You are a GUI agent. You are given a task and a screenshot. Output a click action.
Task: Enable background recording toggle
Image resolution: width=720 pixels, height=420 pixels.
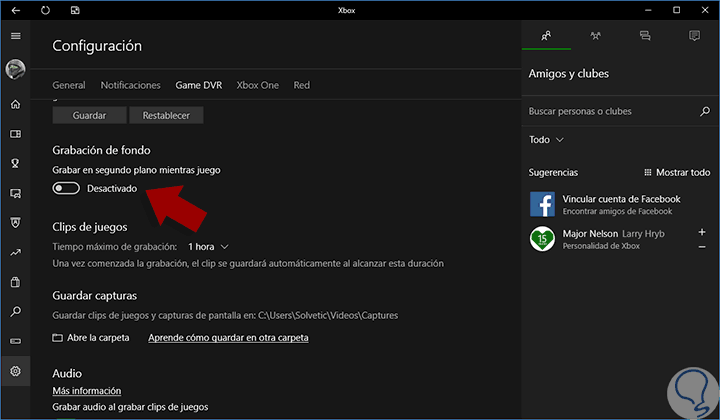[x=66, y=188]
